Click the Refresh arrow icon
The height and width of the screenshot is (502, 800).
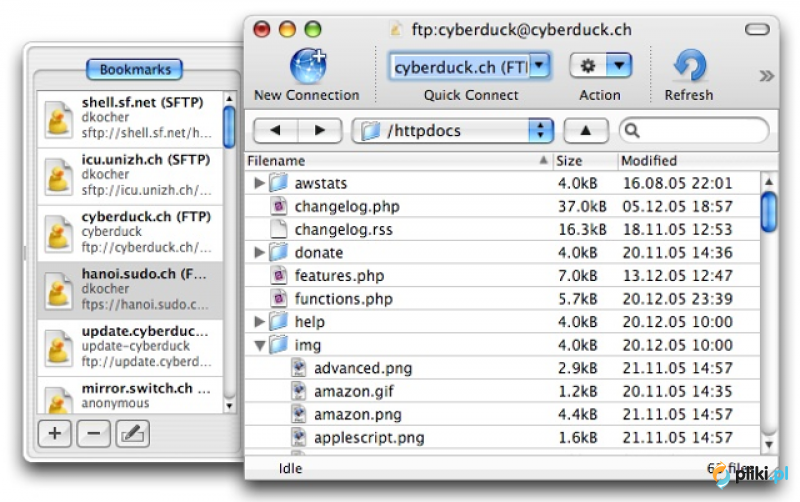(690, 65)
